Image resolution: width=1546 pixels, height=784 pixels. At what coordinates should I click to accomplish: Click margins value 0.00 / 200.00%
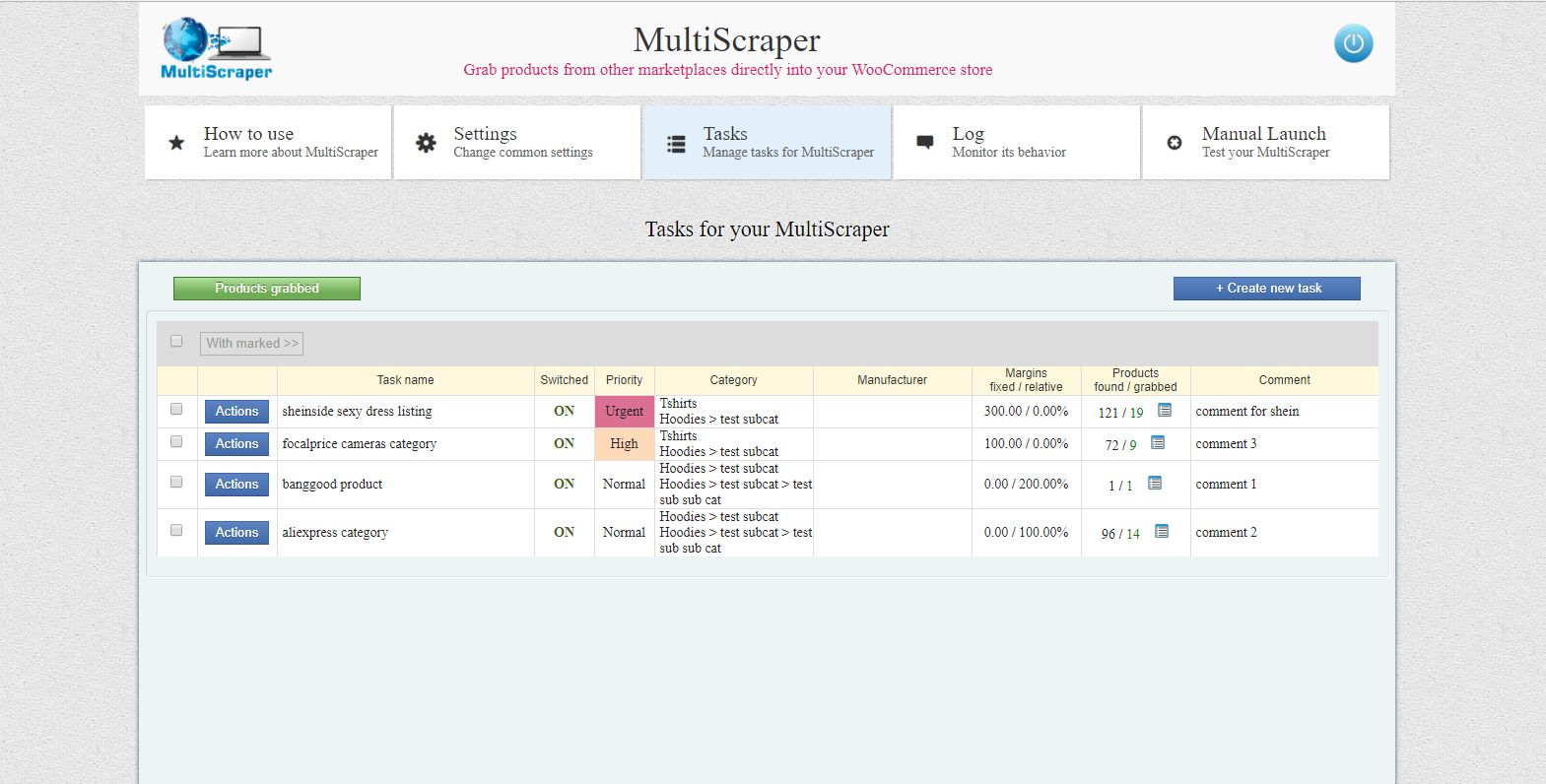click(1027, 485)
